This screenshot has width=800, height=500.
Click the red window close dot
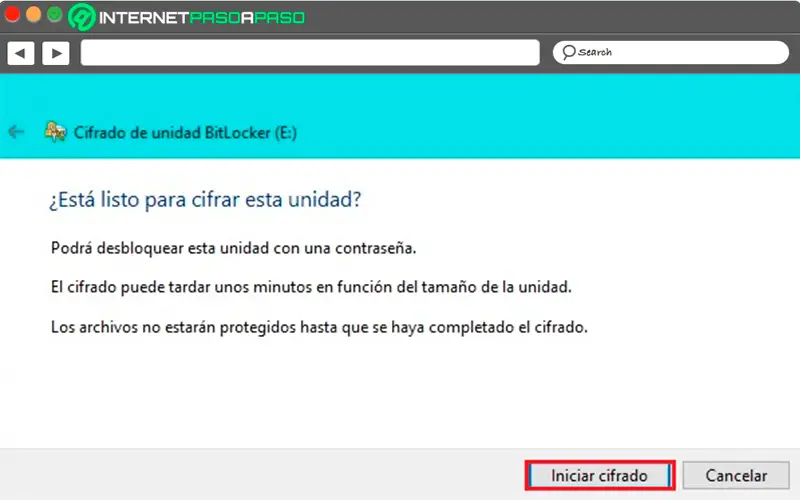pyautogui.click(x=12, y=14)
